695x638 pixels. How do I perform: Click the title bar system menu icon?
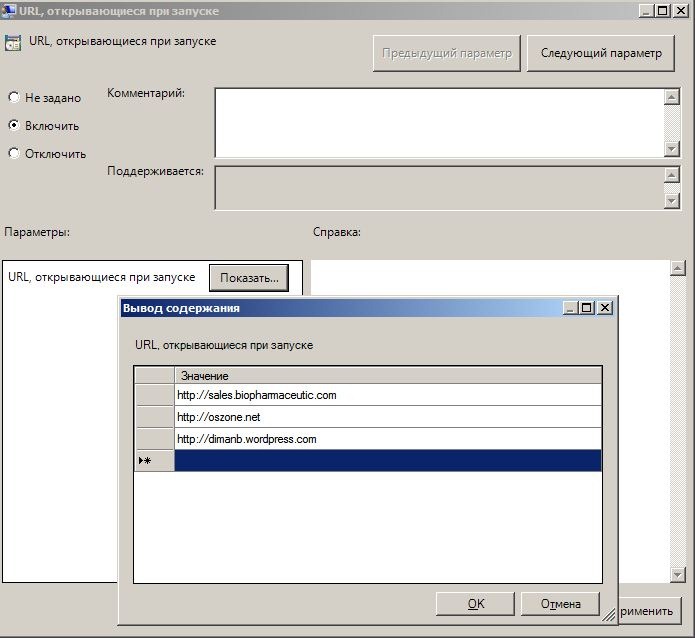9,10
